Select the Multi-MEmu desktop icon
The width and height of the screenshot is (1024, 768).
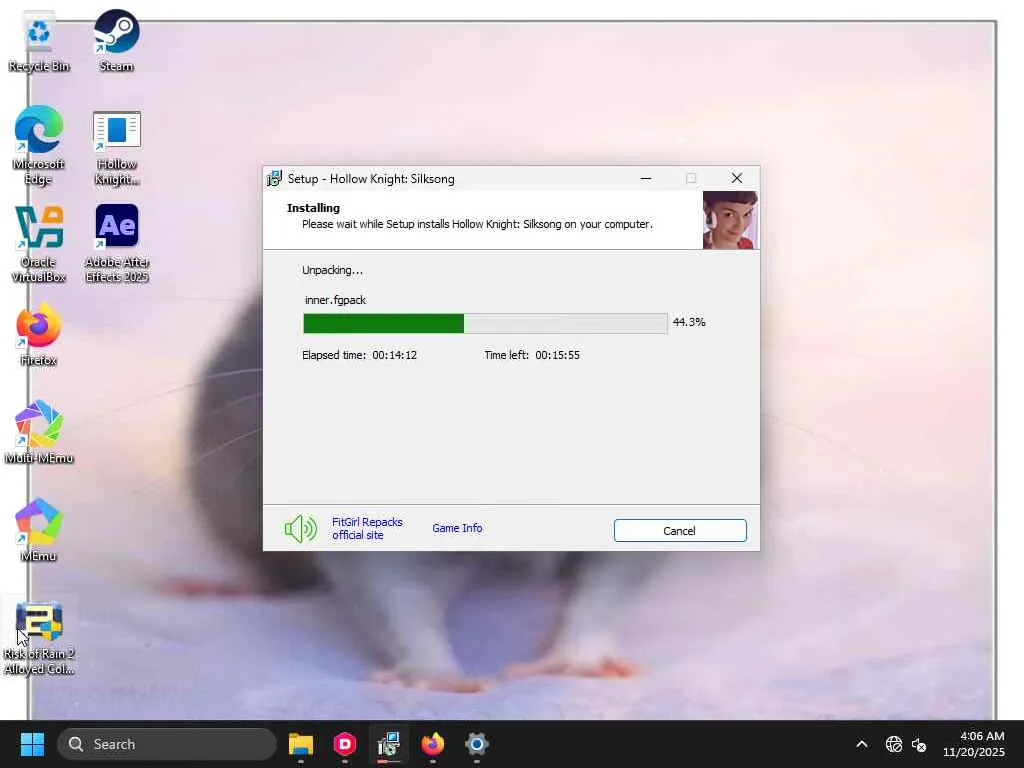39,432
